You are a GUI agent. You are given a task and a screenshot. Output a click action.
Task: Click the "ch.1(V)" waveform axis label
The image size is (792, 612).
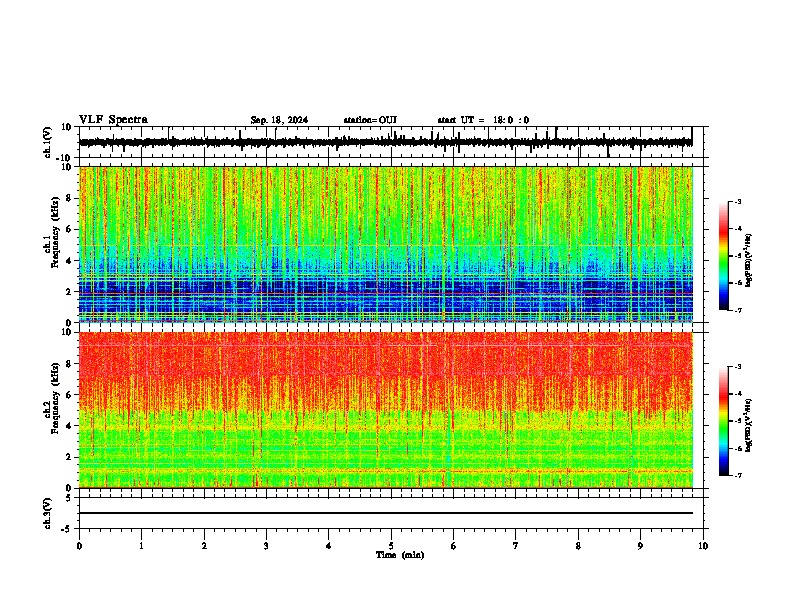tap(48, 142)
